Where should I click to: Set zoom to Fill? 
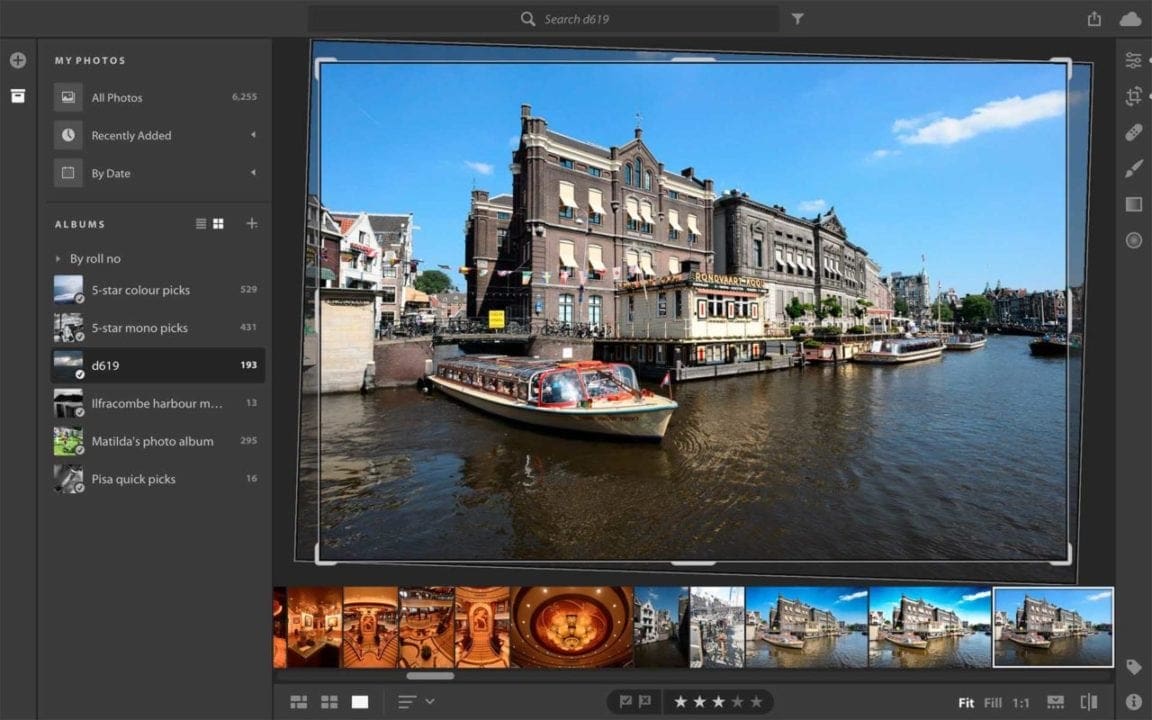(993, 703)
